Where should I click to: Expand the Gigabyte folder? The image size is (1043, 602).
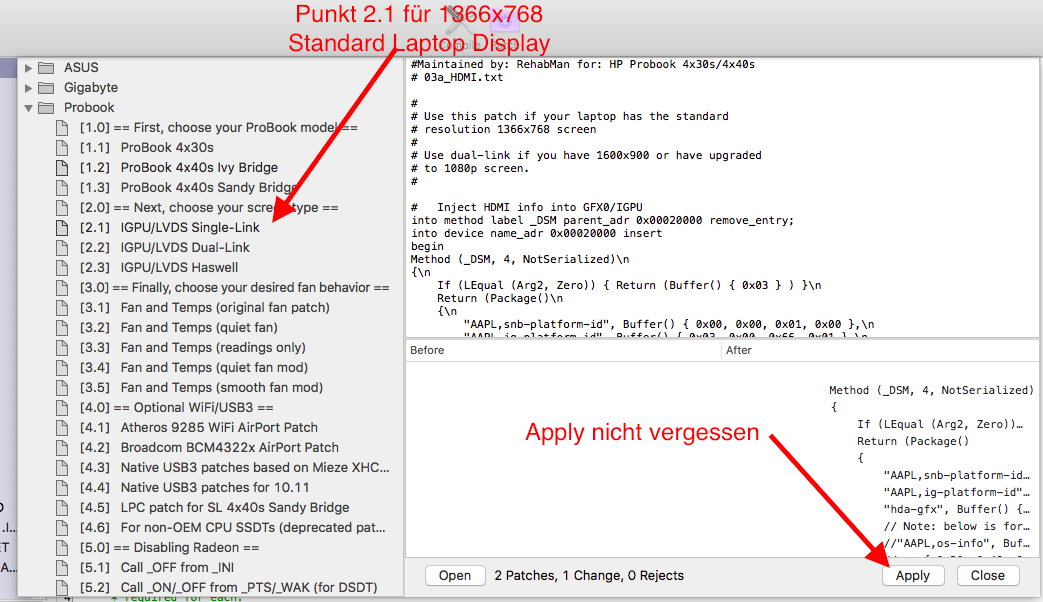(28, 88)
